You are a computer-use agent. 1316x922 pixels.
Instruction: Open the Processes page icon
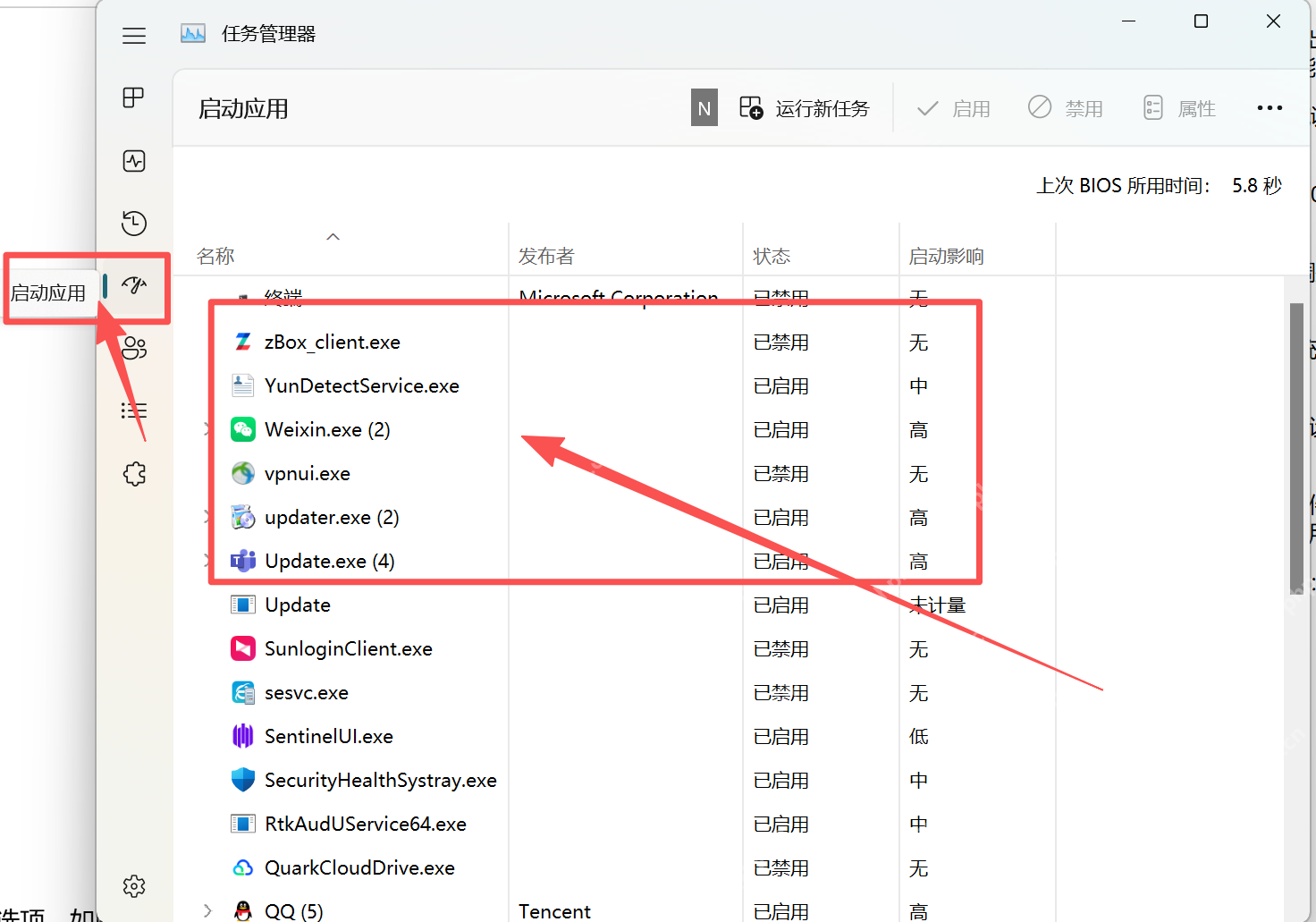134,97
